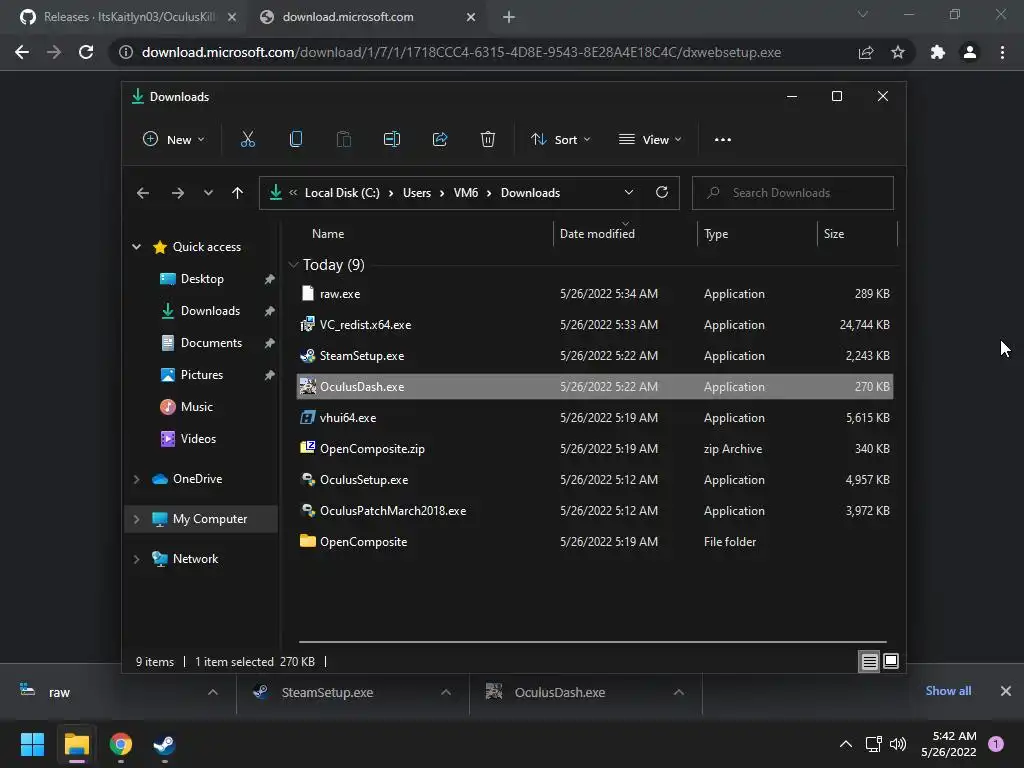The width and height of the screenshot is (1024, 768).
Task: Expand address bar history dropdown
Action: [628, 192]
